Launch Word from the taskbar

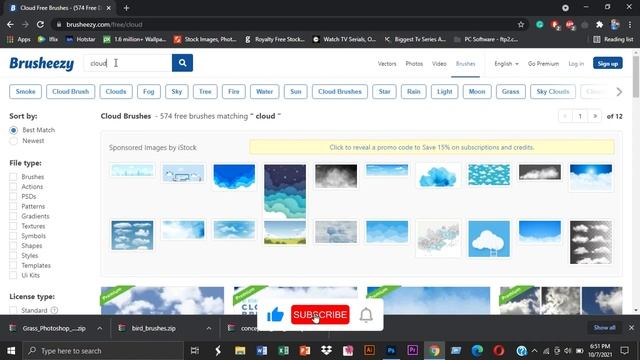point(262,351)
